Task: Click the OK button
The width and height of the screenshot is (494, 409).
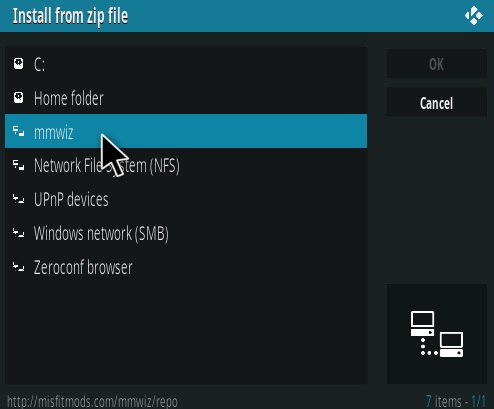Action: (437, 64)
